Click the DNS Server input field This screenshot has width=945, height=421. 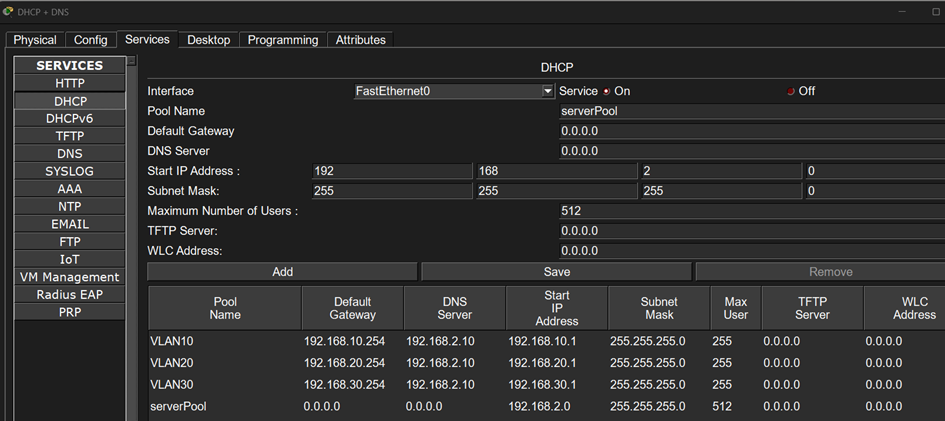(x=752, y=151)
